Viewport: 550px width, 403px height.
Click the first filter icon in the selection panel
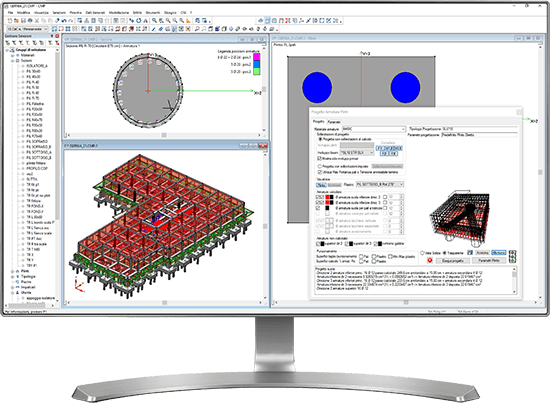(8, 43)
